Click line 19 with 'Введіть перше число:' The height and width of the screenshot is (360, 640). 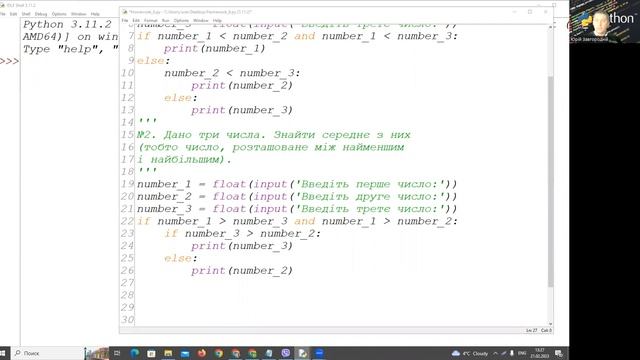[297, 184]
